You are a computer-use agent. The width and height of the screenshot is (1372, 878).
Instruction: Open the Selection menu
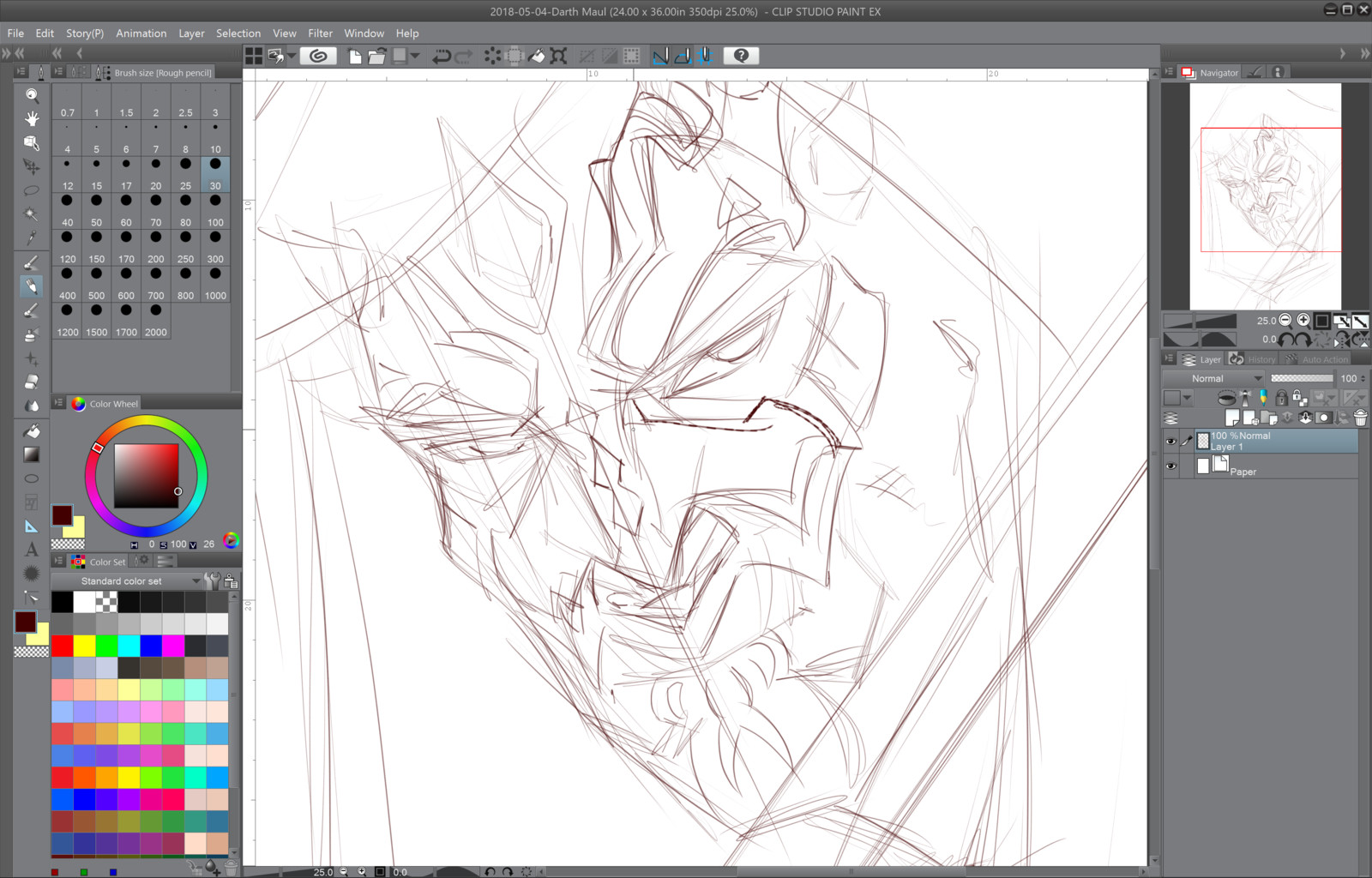(238, 33)
